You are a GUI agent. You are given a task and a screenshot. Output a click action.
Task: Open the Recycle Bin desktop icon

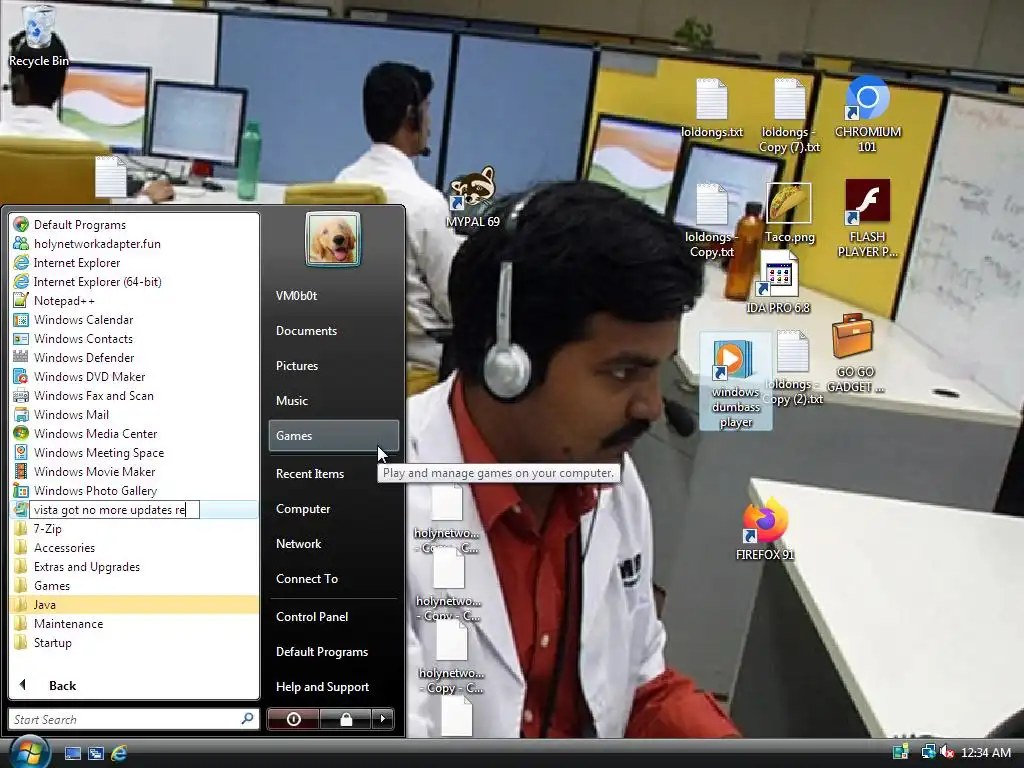[39, 36]
